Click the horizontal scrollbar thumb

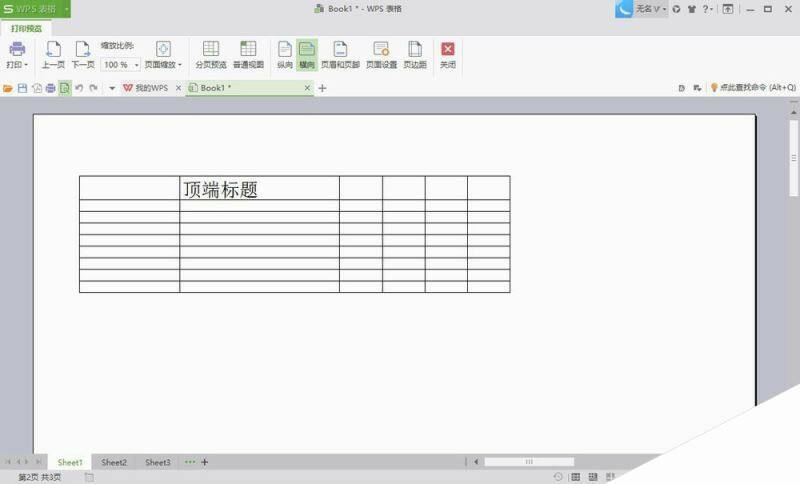click(x=529, y=462)
